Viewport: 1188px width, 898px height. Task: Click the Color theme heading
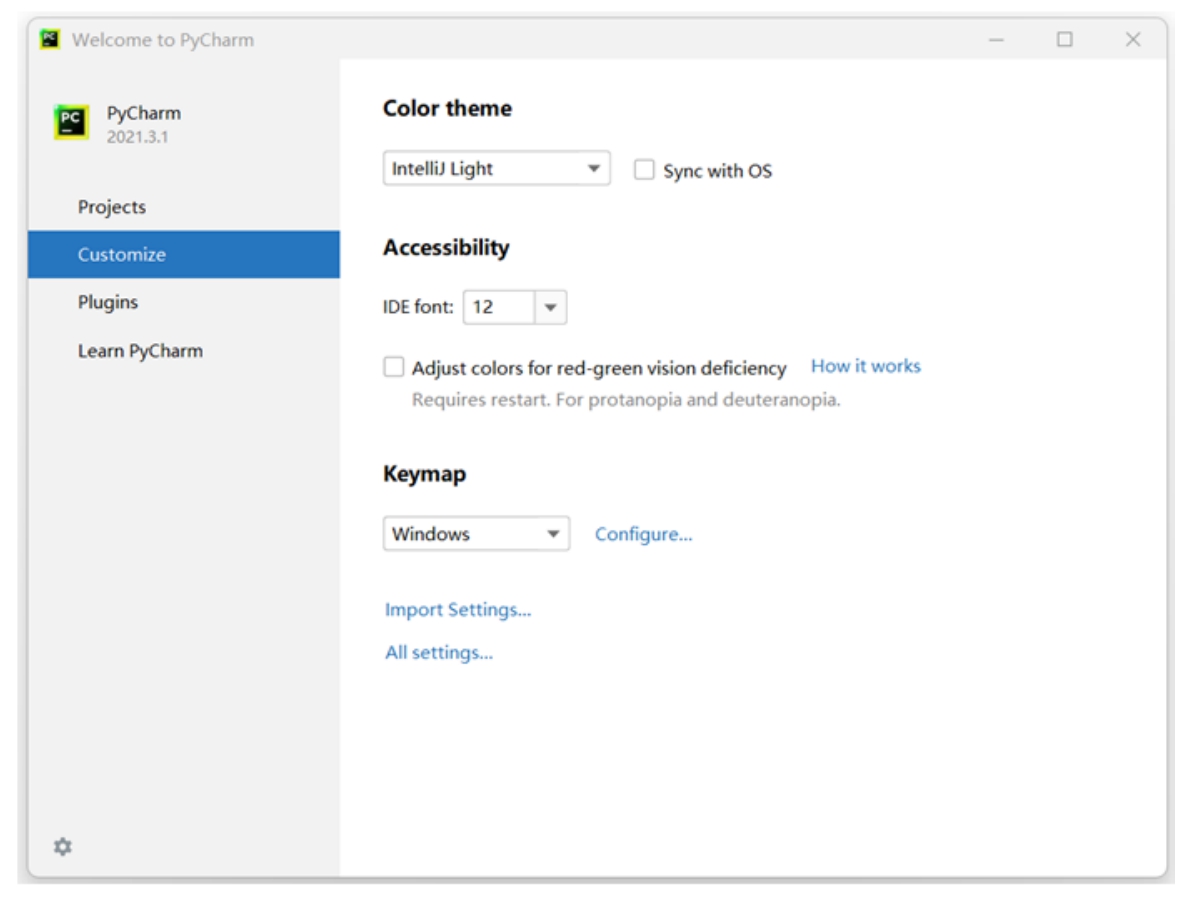pos(447,108)
